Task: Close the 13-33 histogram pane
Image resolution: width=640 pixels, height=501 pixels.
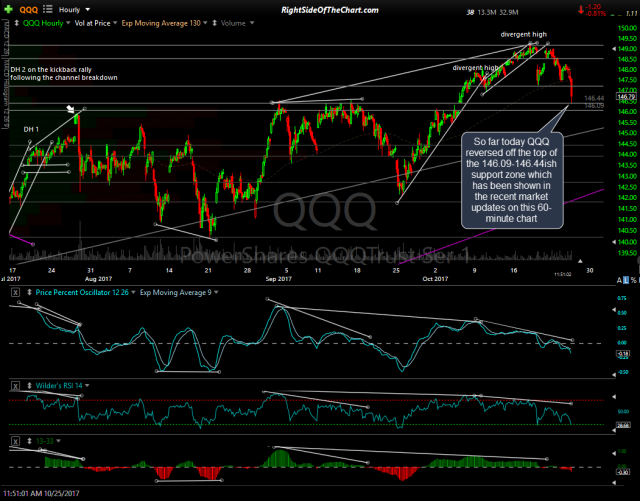Action: point(15,441)
